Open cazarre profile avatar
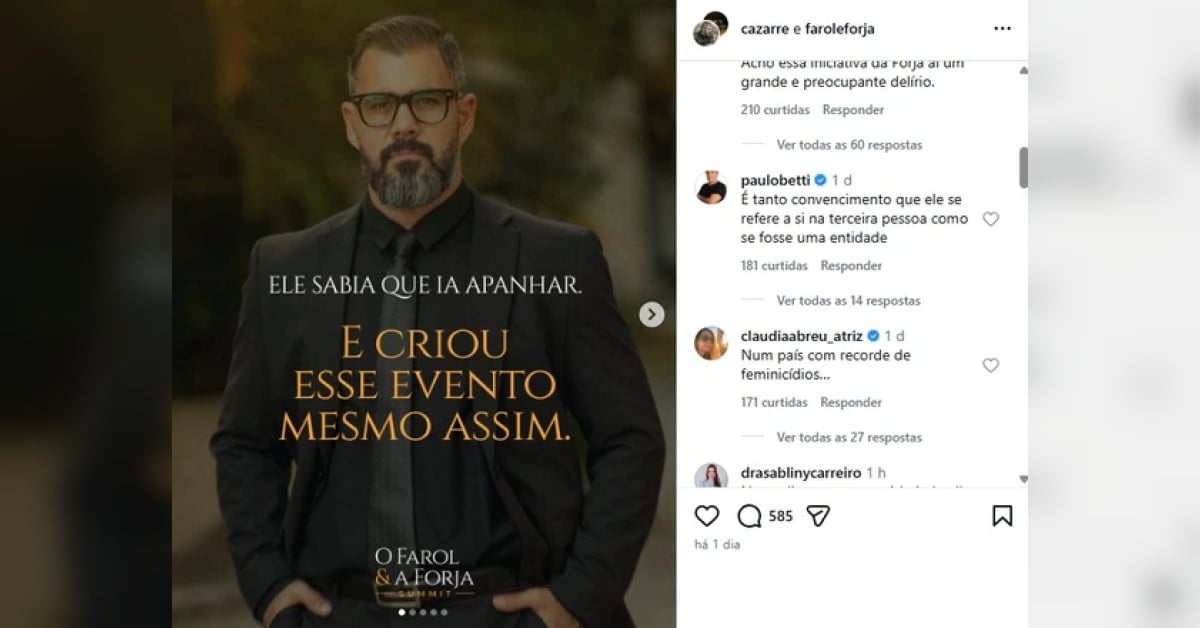 point(708,29)
